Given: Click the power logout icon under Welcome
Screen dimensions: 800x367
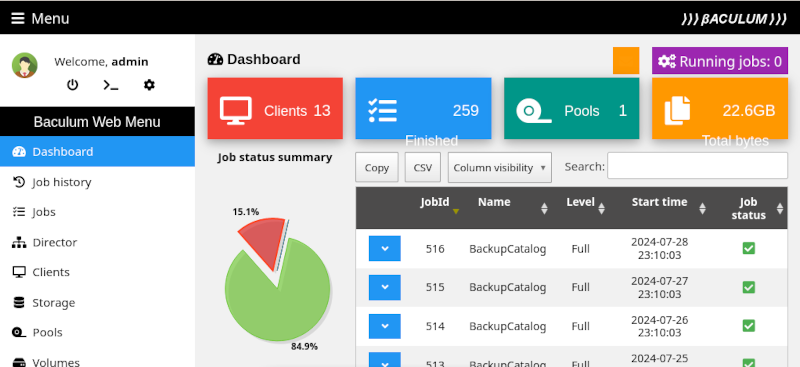Looking at the screenshot, I should pos(72,85).
